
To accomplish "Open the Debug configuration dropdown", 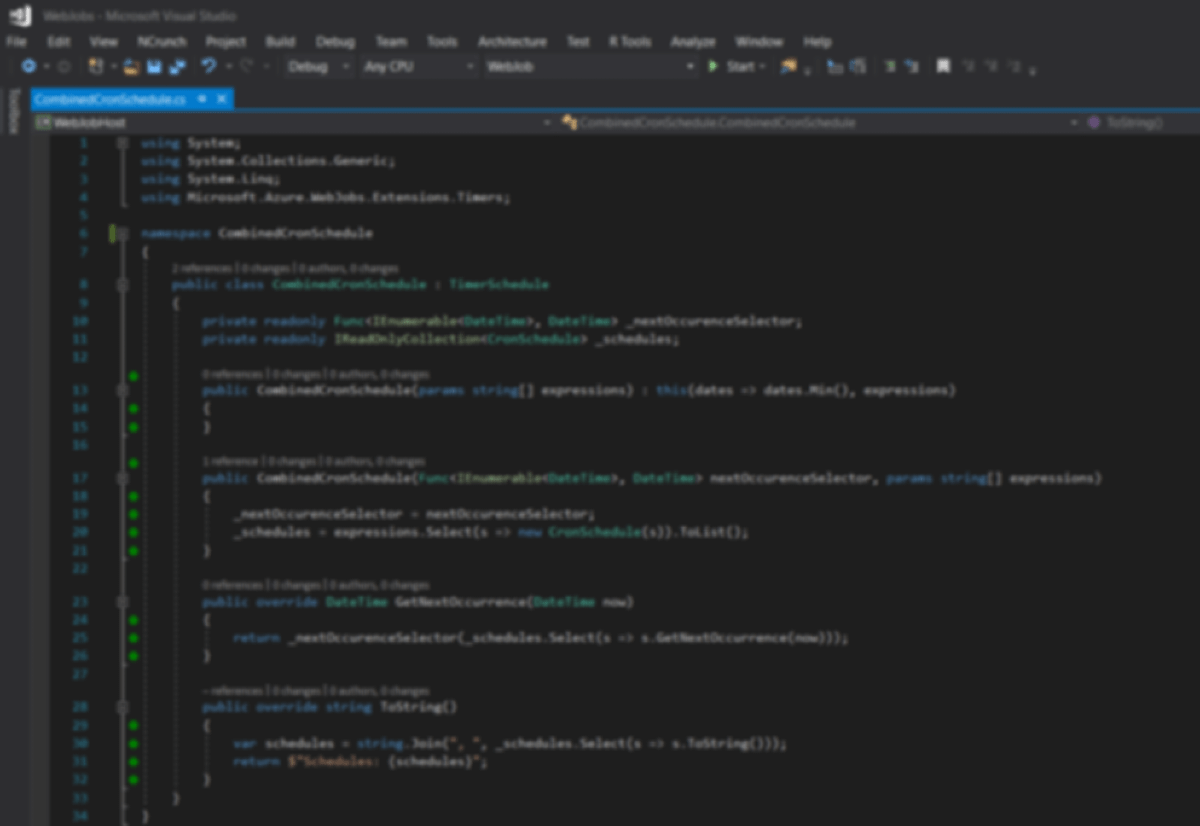I will [318, 67].
